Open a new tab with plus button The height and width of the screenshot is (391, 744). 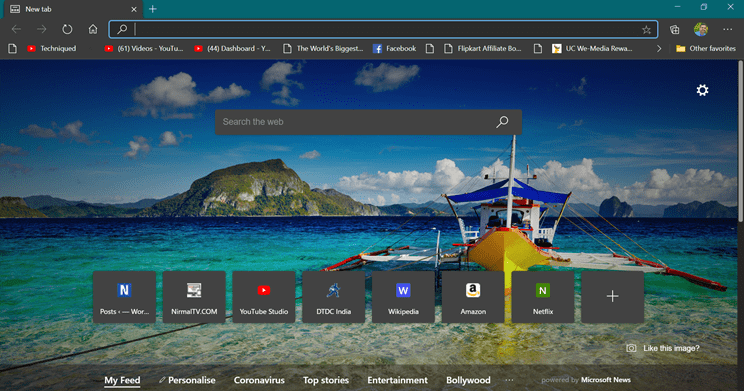(x=153, y=9)
